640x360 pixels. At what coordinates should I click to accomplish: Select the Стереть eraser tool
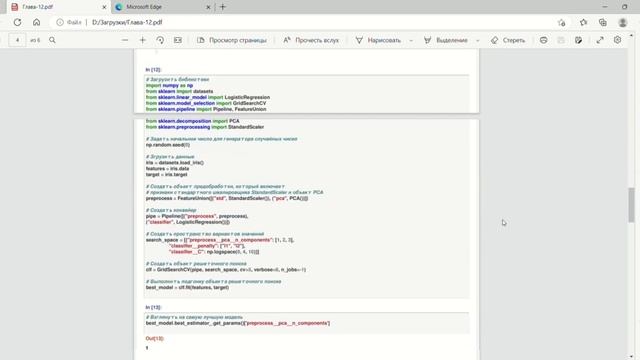(508, 40)
